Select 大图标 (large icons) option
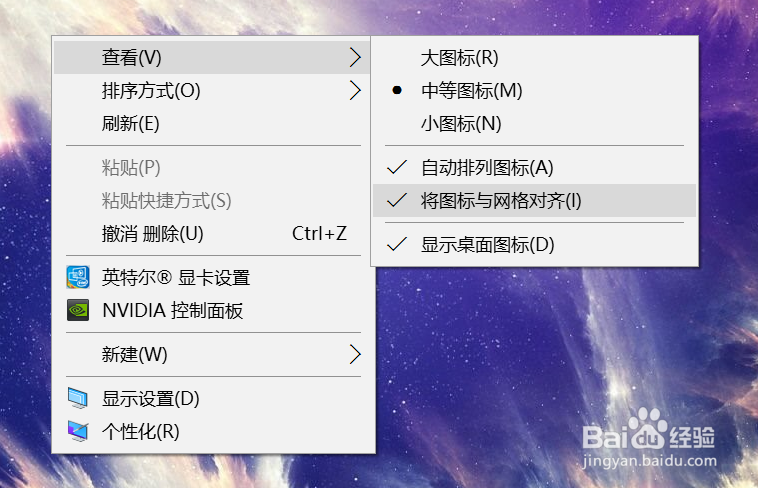Viewport: 758px width, 488px height. click(x=459, y=58)
